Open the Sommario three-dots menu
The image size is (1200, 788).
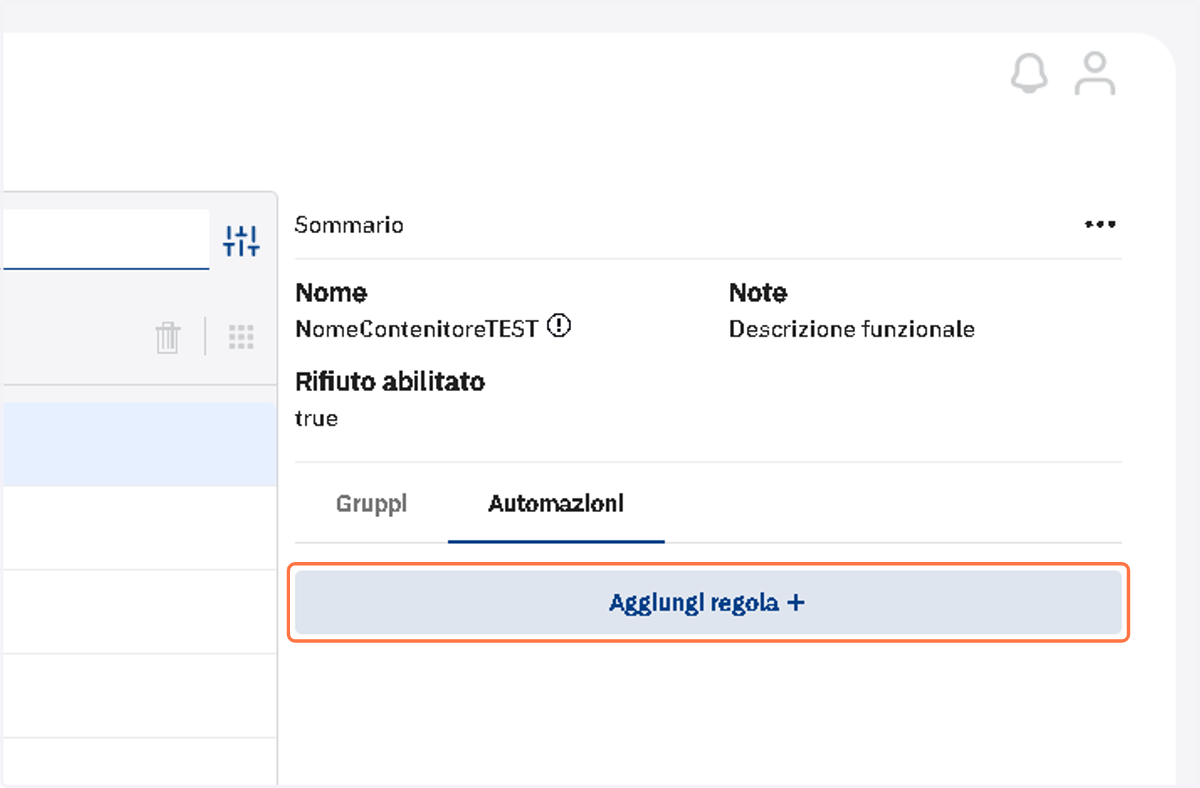point(1100,225)
